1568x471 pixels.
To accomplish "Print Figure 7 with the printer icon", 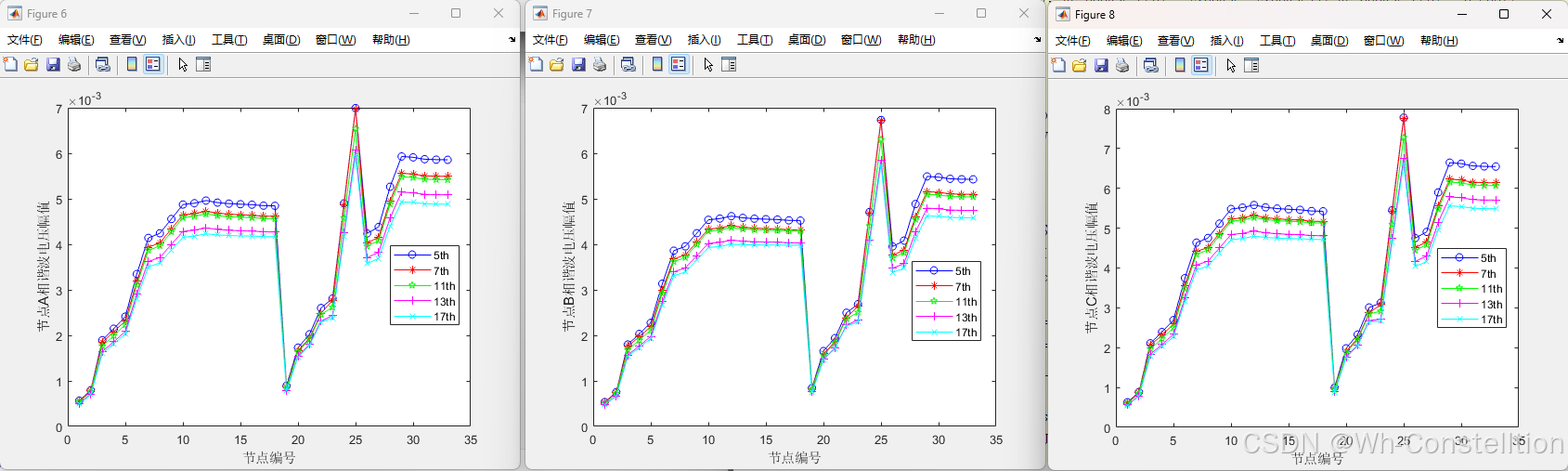I will click(600, 64).
